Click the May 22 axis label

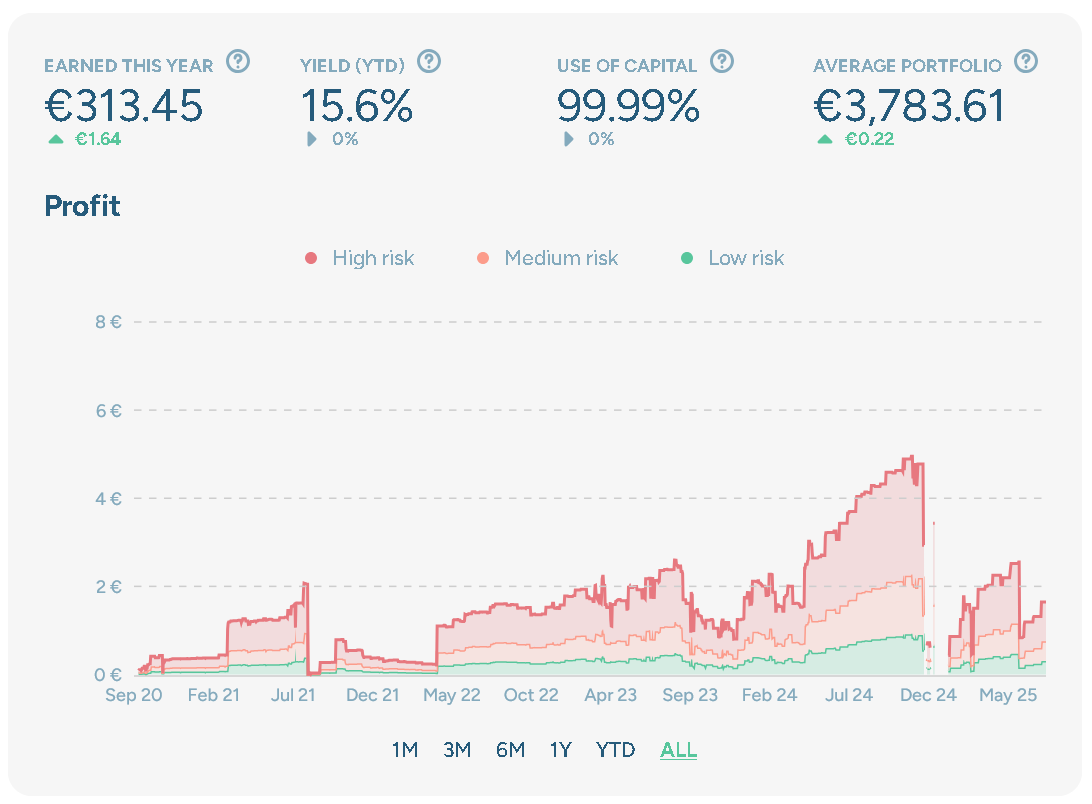pyautogui.click(x=452, y=695)
